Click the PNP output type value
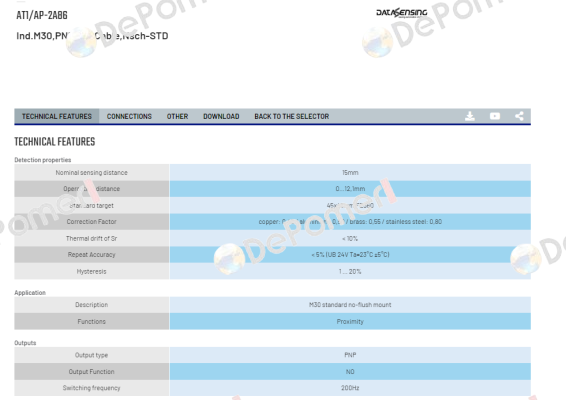 pyautogui.click(x=350, y=355)
